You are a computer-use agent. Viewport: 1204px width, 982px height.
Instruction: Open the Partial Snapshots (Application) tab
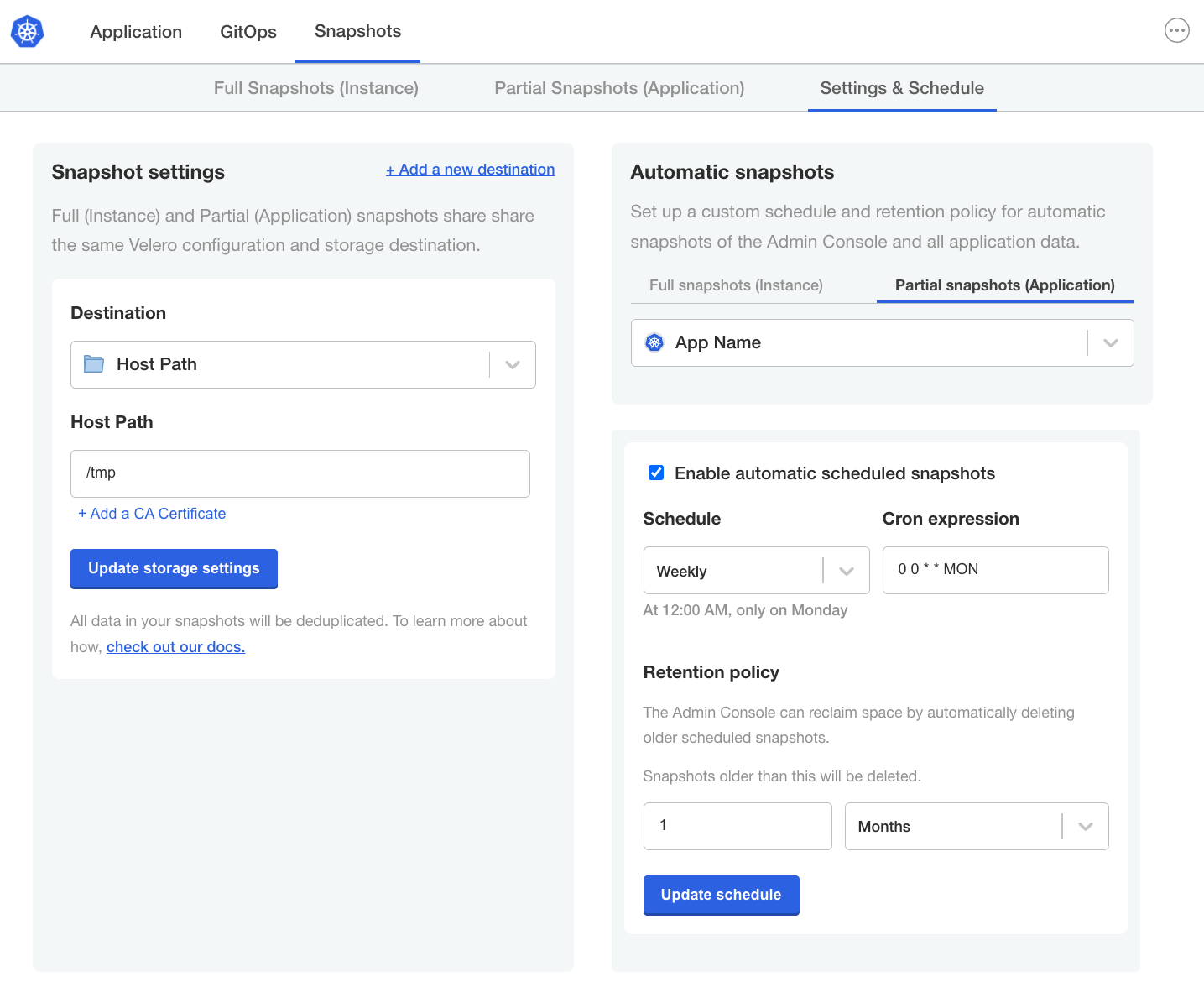click(x=618, y=87)
